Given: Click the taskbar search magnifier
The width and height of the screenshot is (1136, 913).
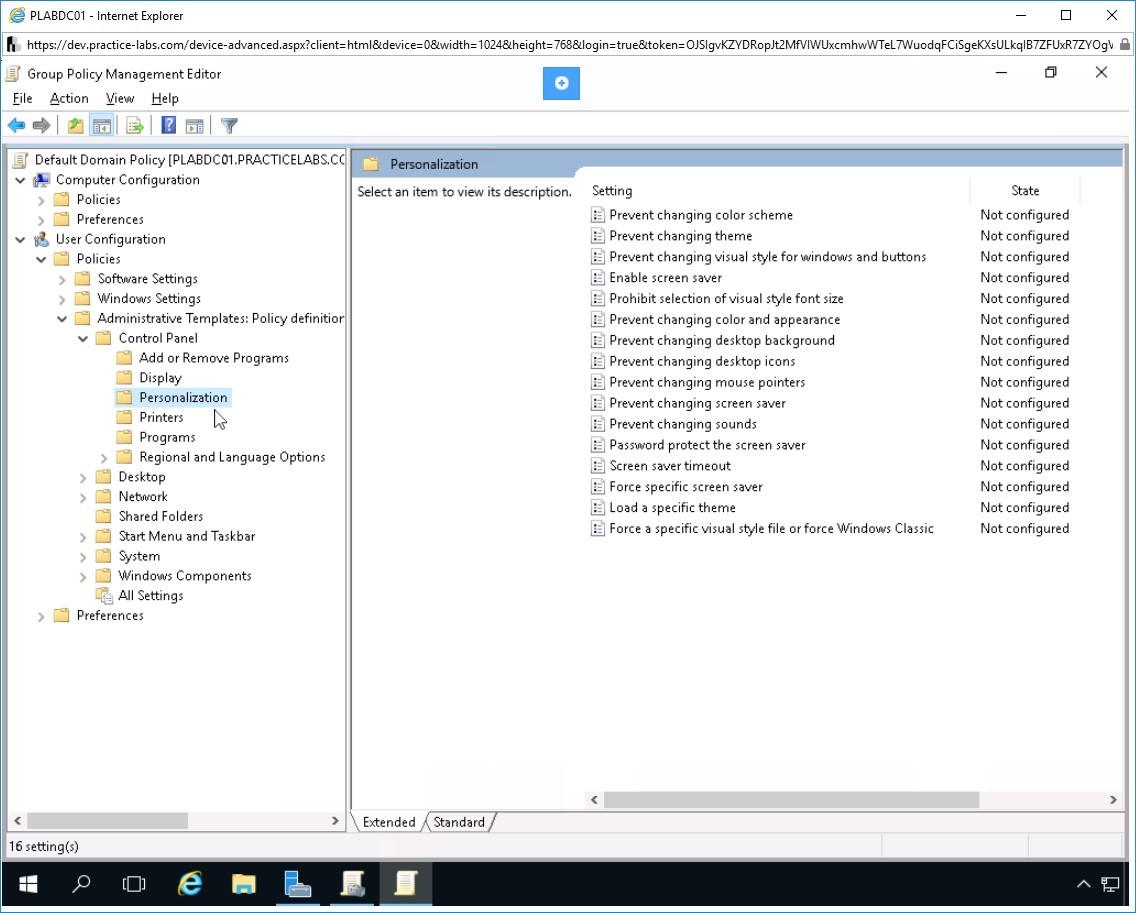Looking at the screenshot, I should click(81, 884).
